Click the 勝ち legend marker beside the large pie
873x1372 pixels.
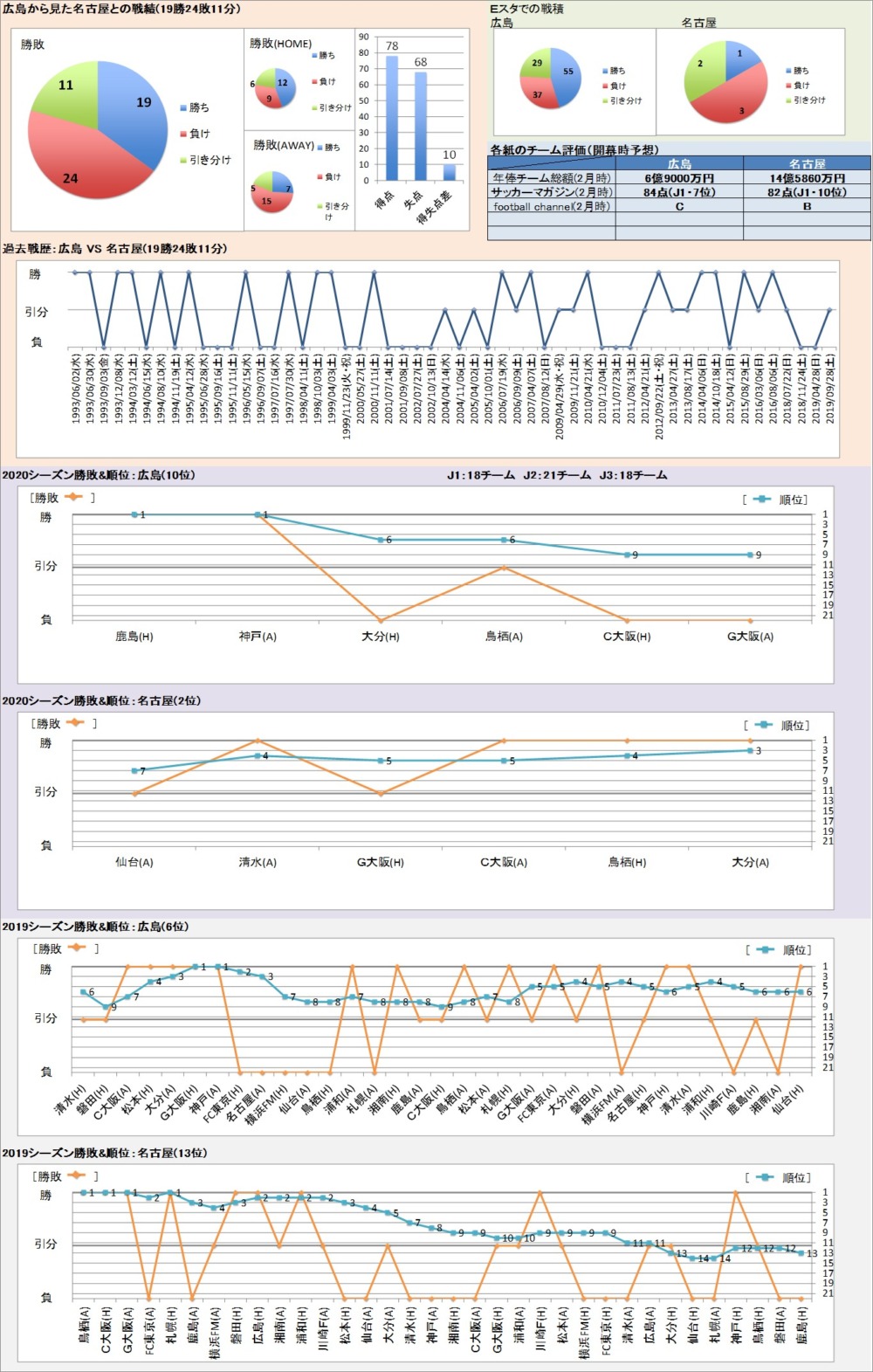pyautogui.click(x=183, y=108)
